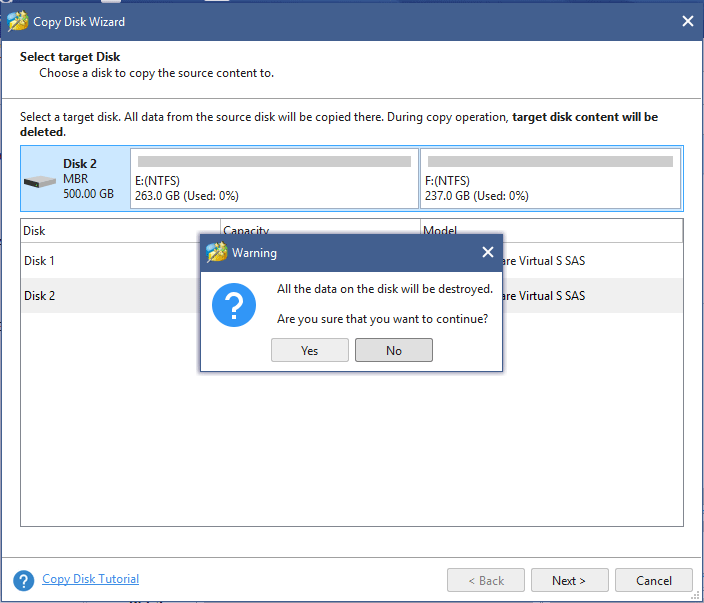
Task: Click the 237.0 GB (Used: 0%) text
Action: [477, 196]
